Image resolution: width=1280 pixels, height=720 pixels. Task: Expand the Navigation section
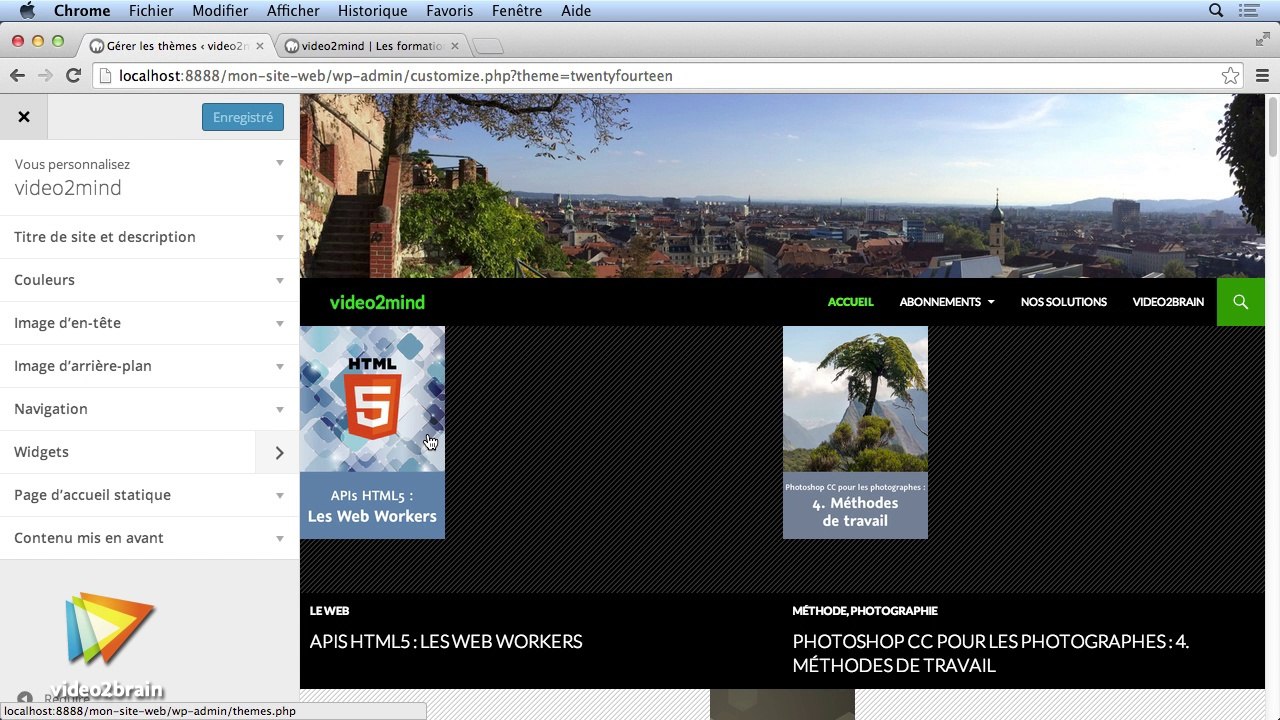[150, 409]
